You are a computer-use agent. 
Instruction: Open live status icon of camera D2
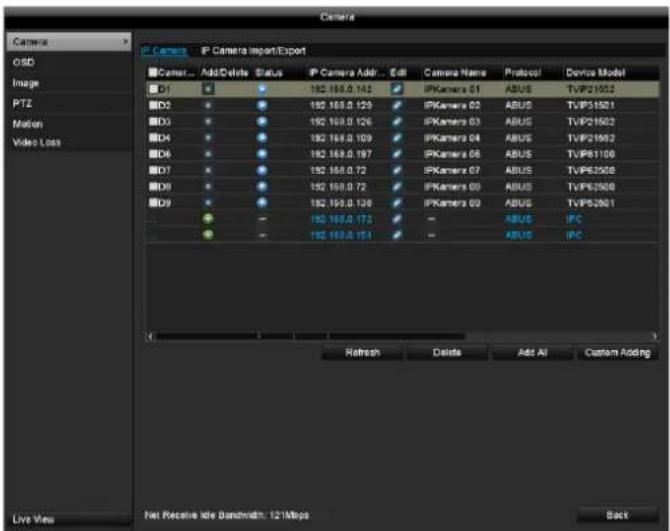point(262,105)
